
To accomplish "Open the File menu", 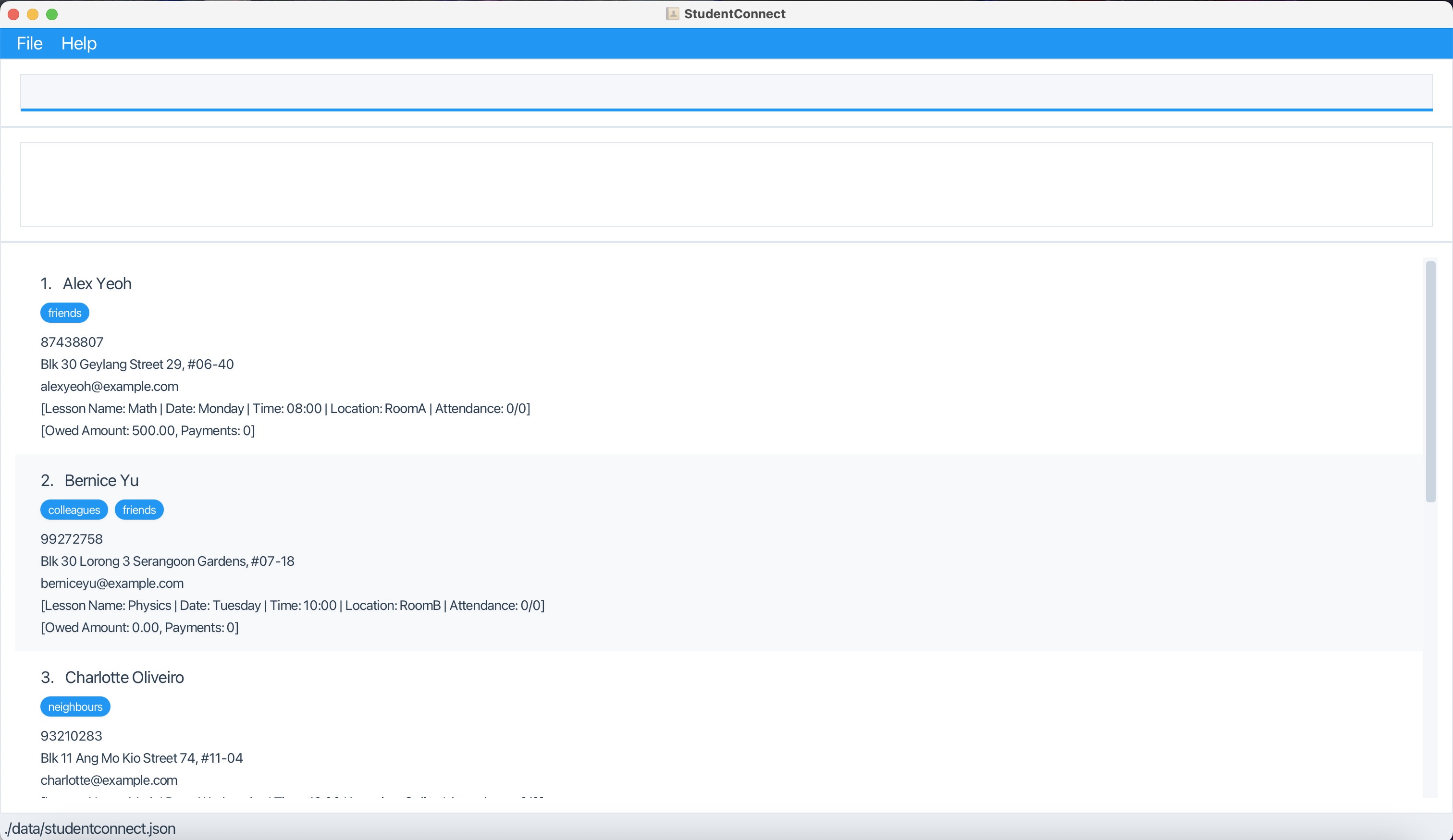I will [x=29, y=43].
